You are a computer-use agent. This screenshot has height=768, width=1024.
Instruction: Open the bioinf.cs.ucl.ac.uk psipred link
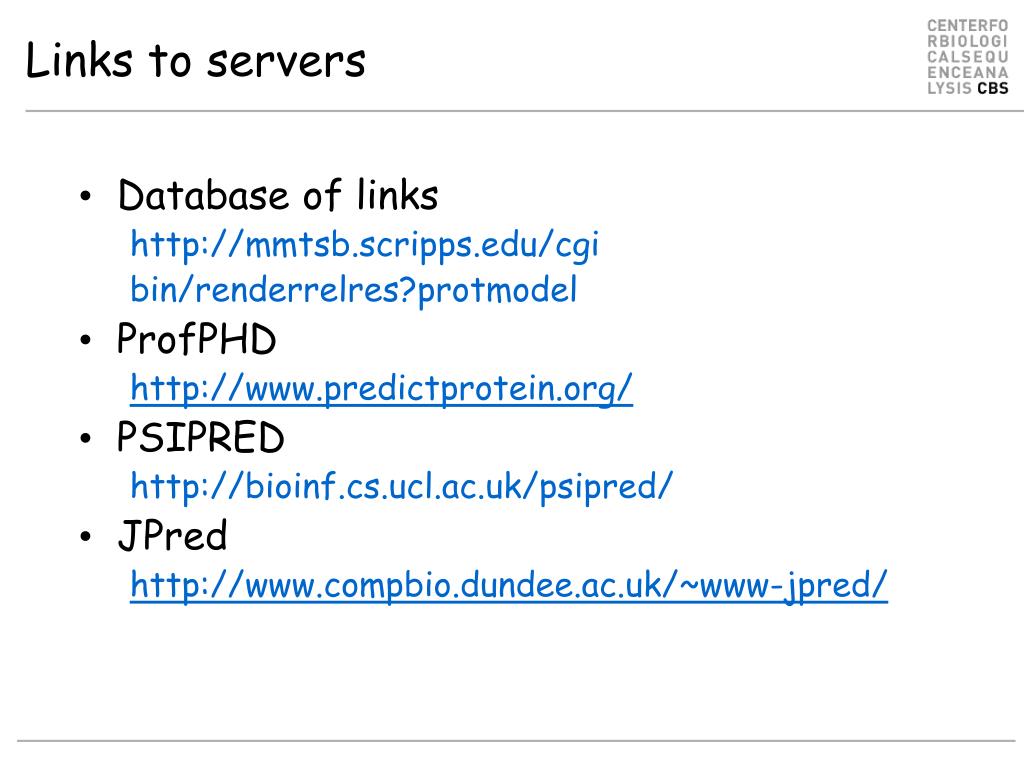401,487
